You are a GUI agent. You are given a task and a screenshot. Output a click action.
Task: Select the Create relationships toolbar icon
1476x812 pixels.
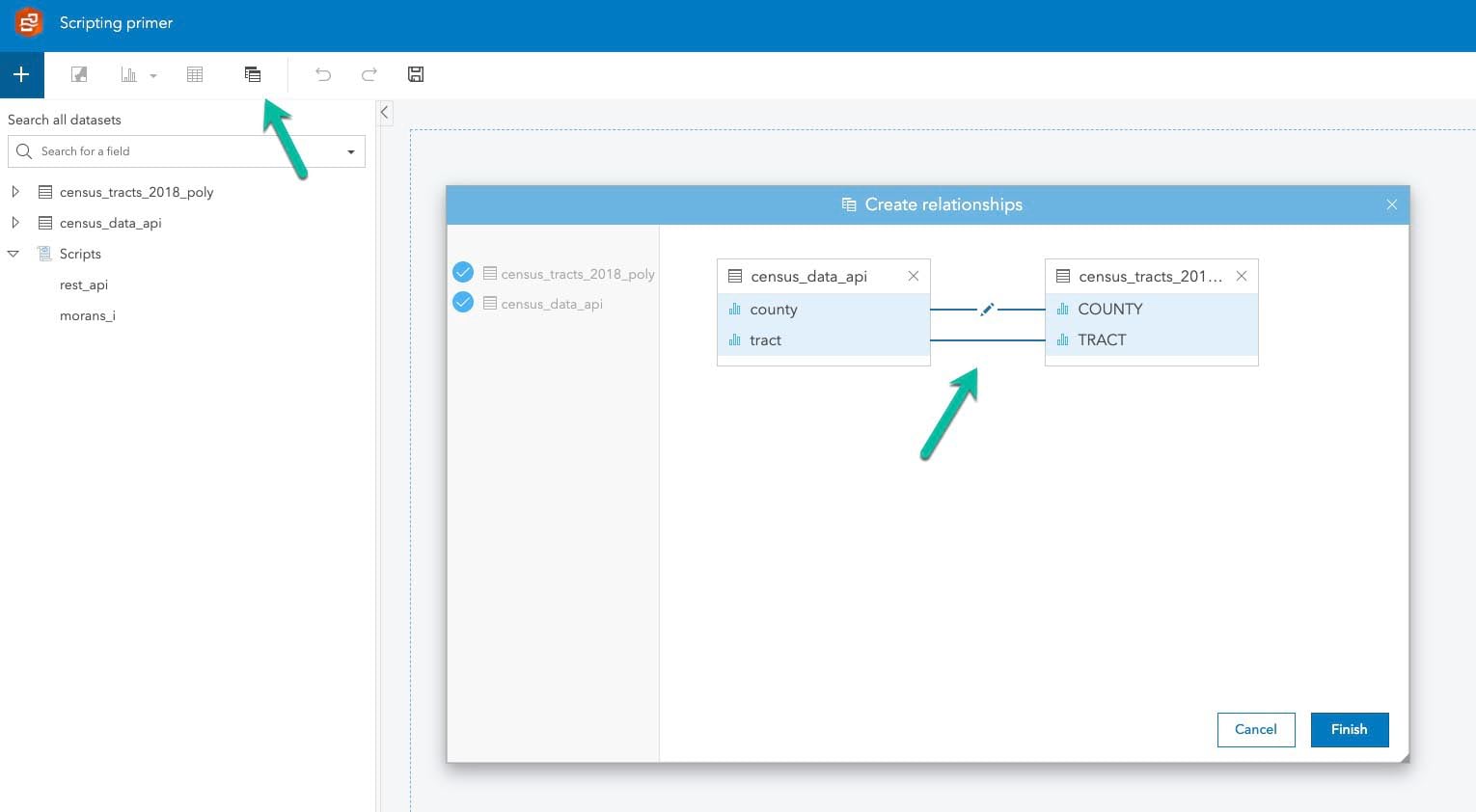coord(253,74)
